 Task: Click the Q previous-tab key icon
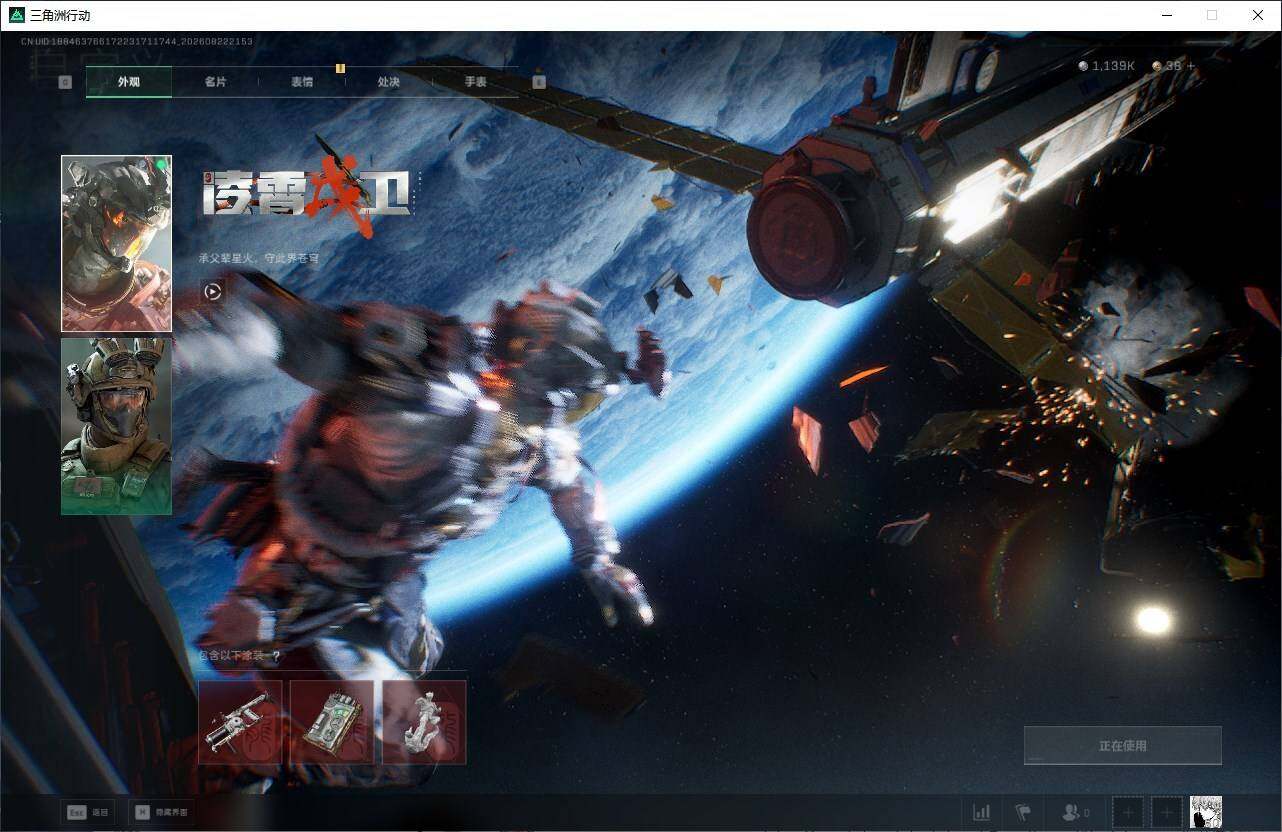coord(65,82)
